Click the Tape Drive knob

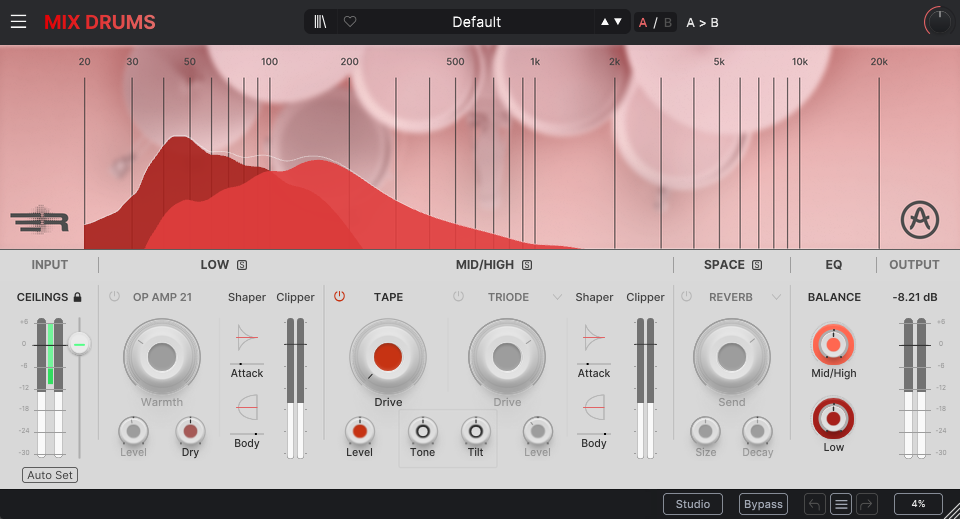click(x=388, y=357)
